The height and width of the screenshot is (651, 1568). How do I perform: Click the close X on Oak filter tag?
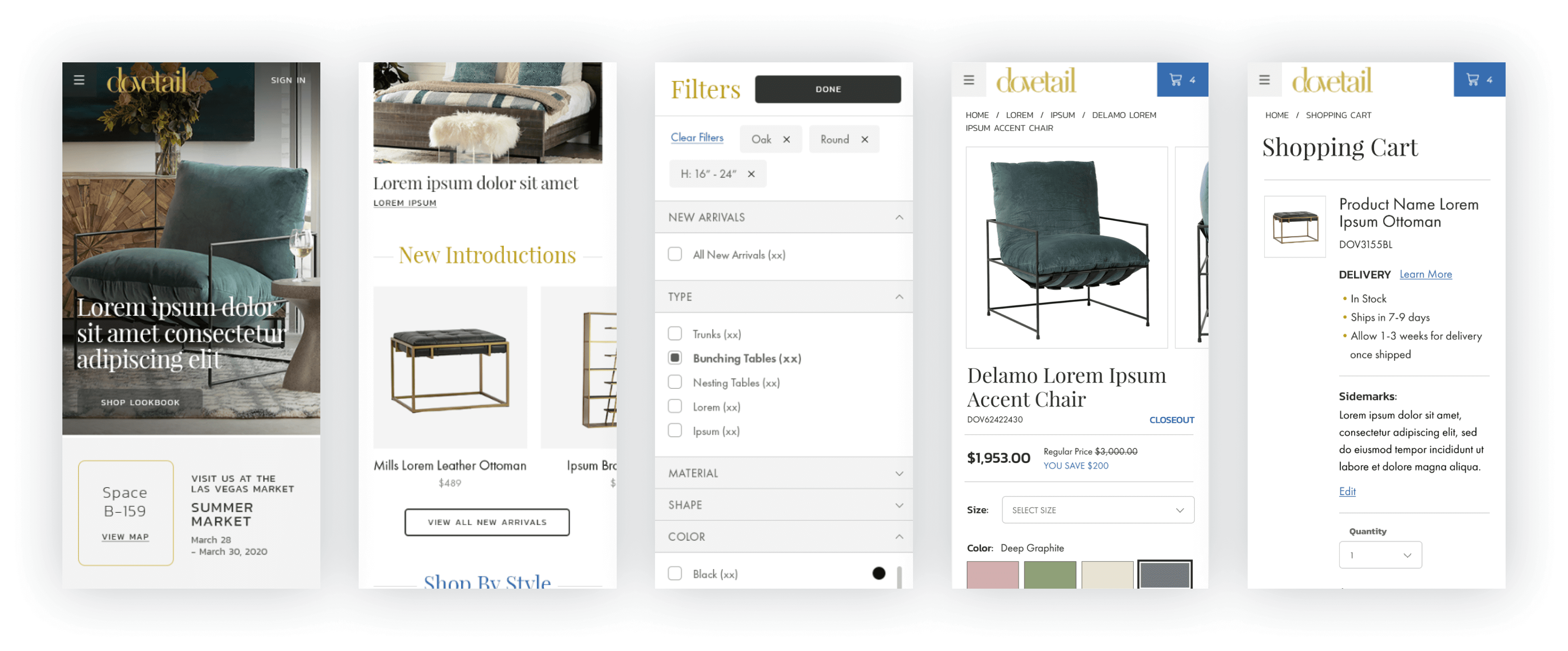coord(786,140)
